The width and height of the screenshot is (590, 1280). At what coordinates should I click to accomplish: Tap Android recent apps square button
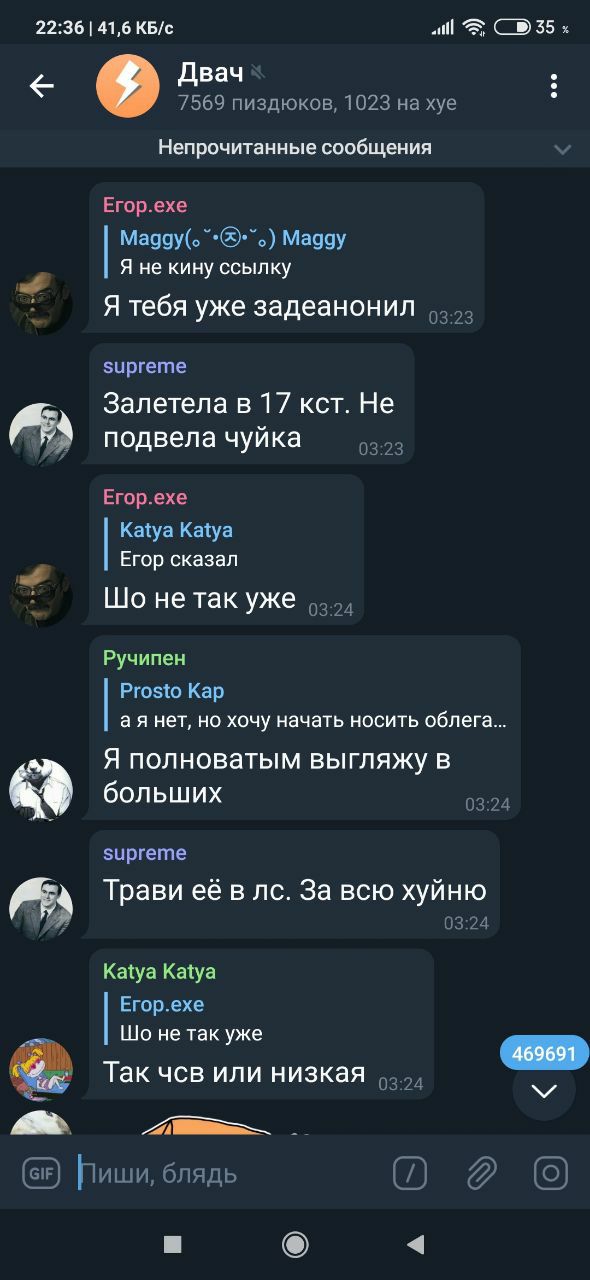172,1244
